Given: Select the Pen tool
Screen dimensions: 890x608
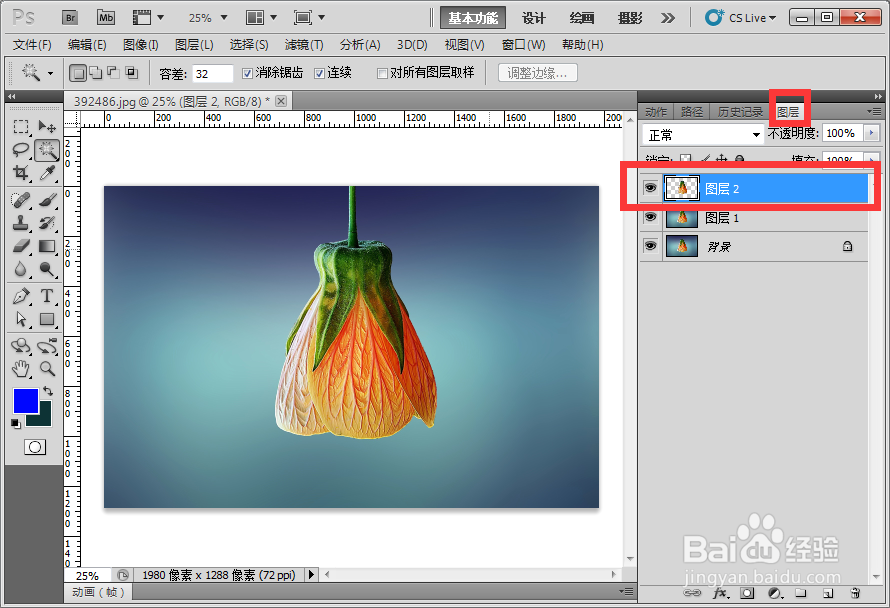Looking at the screenshot, I should tap(21, 296).
